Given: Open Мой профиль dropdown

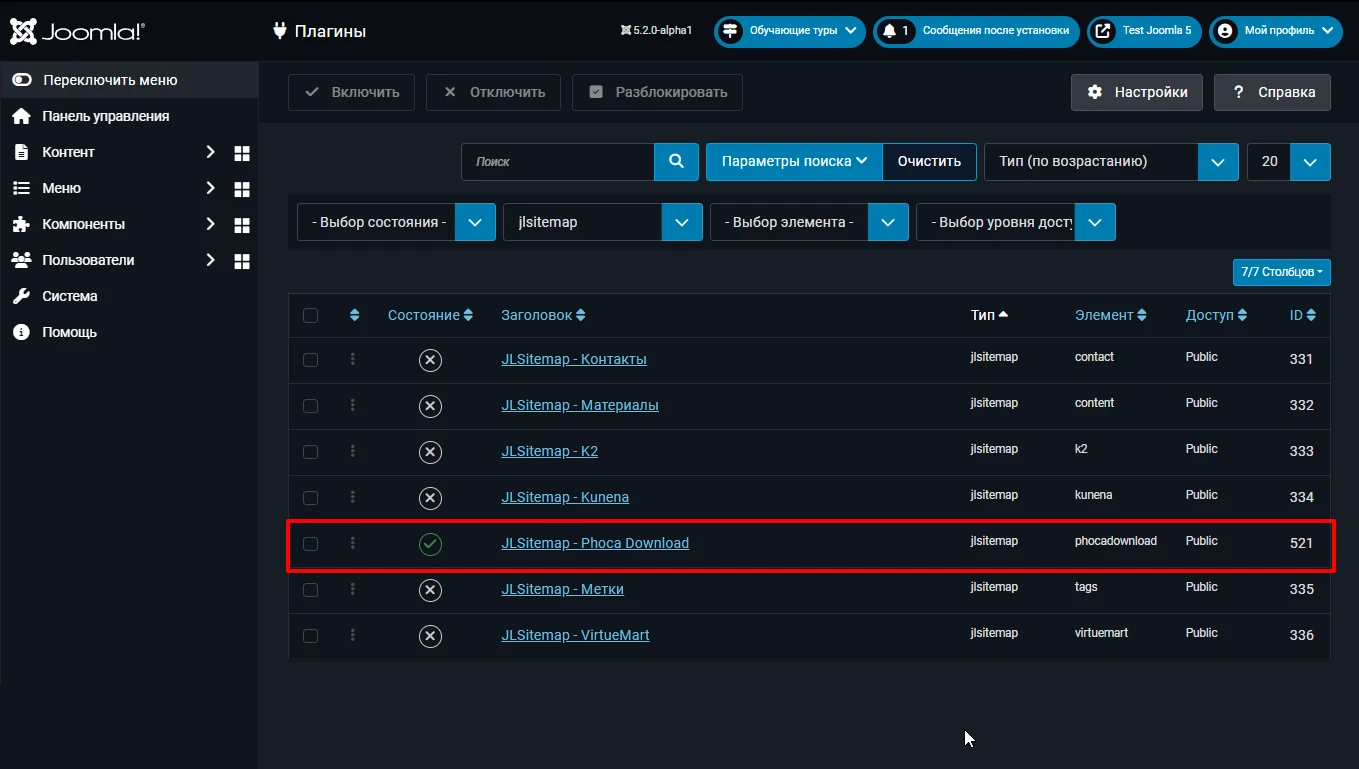Looking at the screenshot, I should click(x=1275, y=31).
